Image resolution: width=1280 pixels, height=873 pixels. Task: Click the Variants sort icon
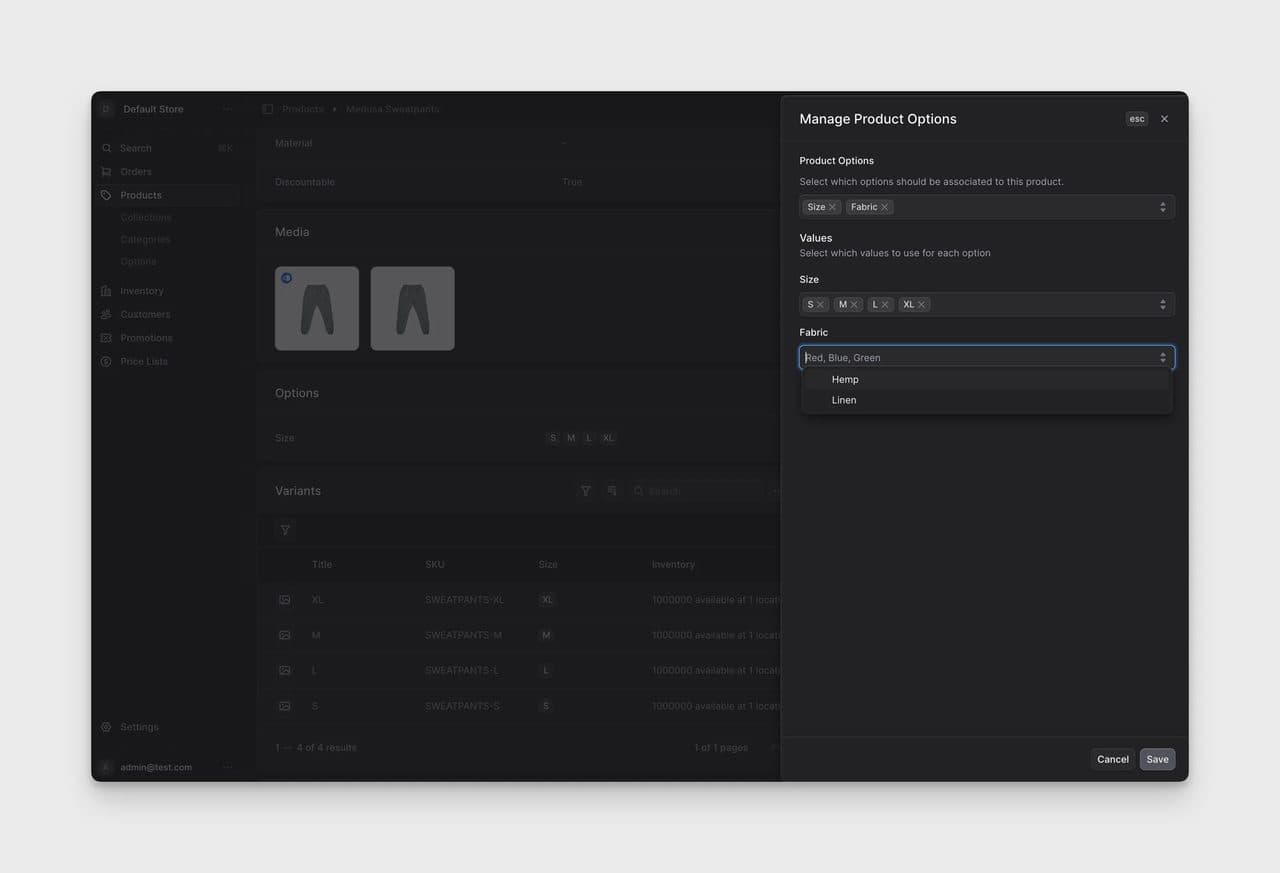(x=612, y=491)
